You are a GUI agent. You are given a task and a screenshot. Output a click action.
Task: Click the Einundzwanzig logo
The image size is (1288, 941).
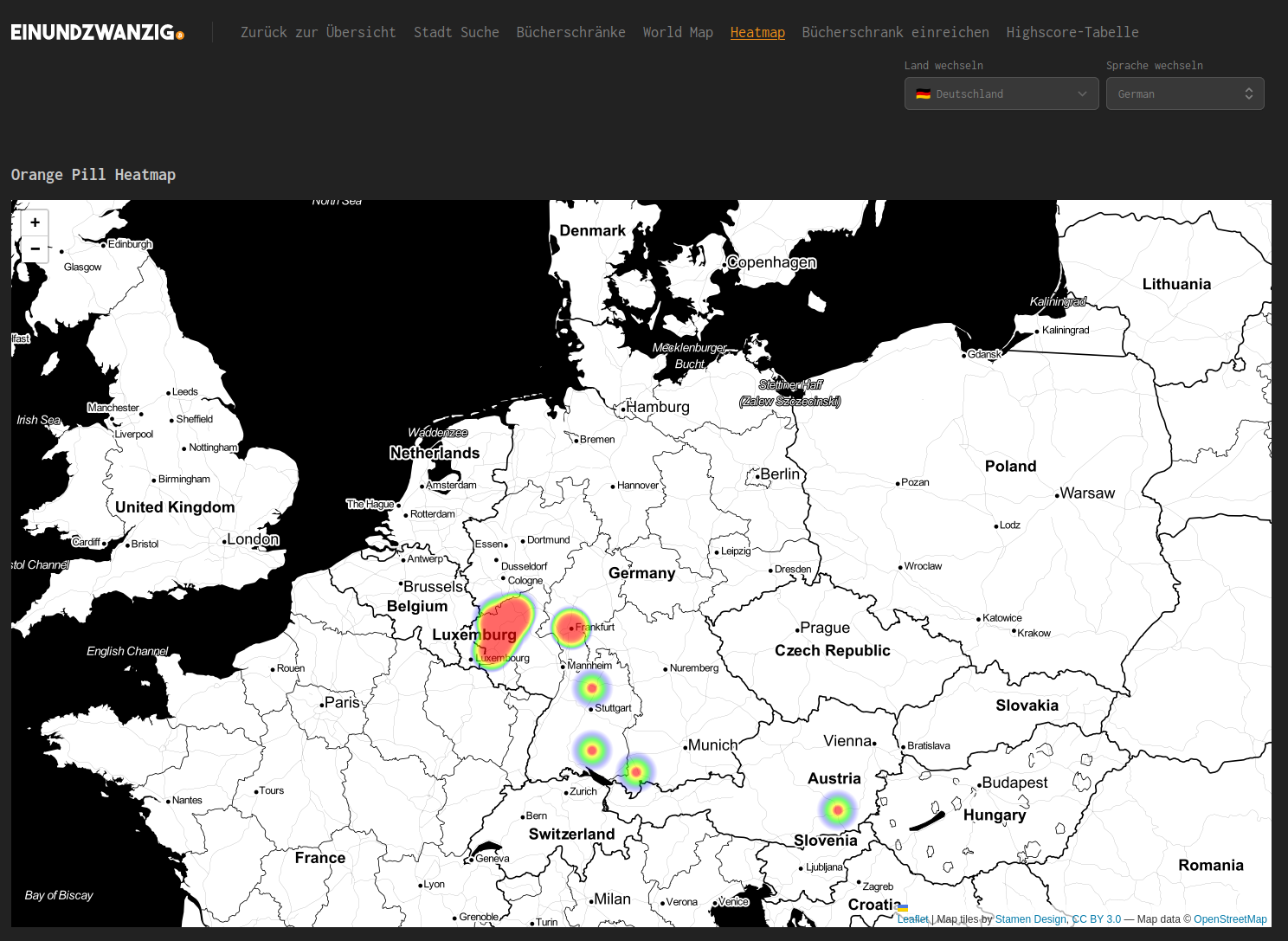pyautogui.click(x=97, y=33)
